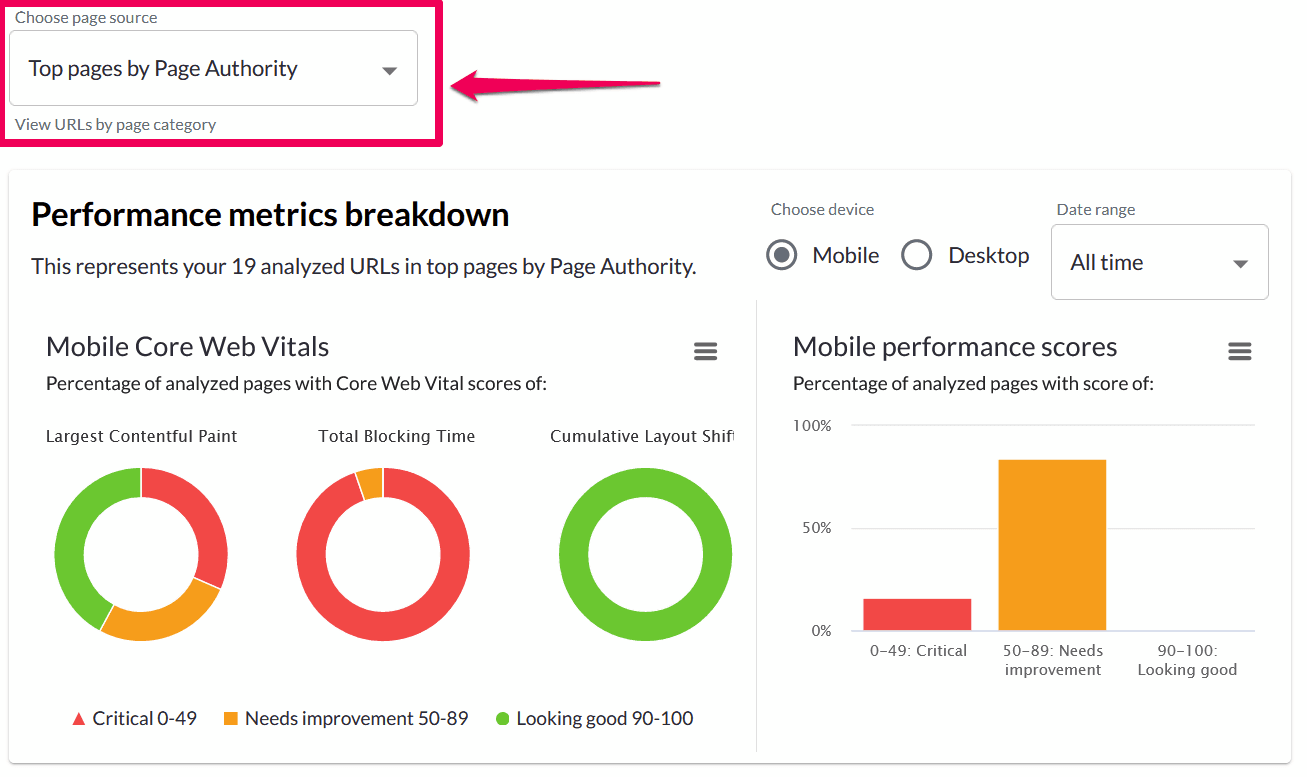Image resolution: width=1307 pixels, height=777 pixels.
Task: Toggle Looking good 90-100 legend label
Action: pyautogui.click(x=604, y=719)
